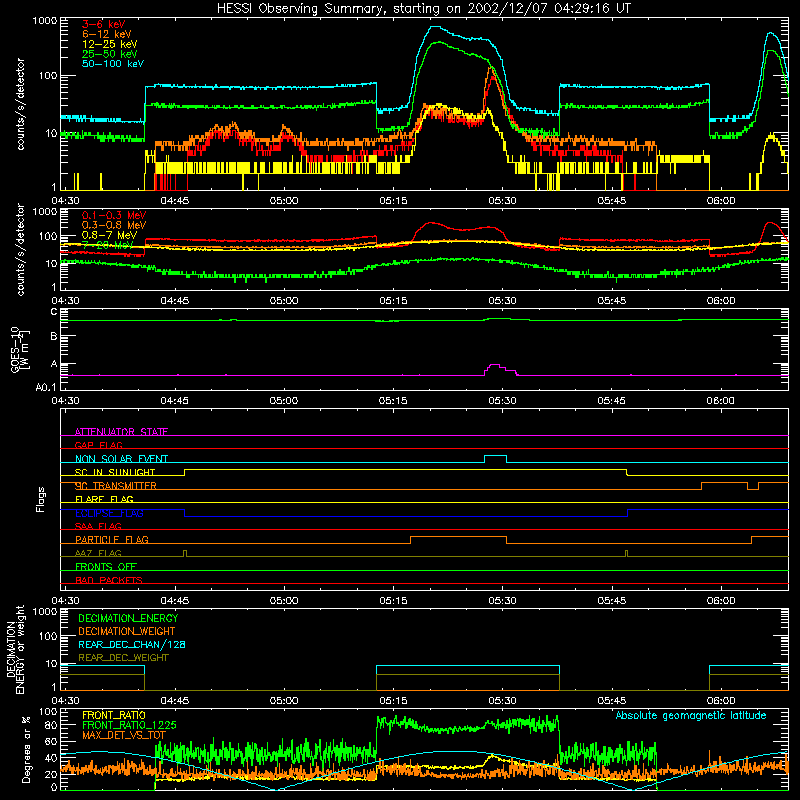
Task: Select the ATTENUATOR_STATE flag label
Action: tap(121, 432)
